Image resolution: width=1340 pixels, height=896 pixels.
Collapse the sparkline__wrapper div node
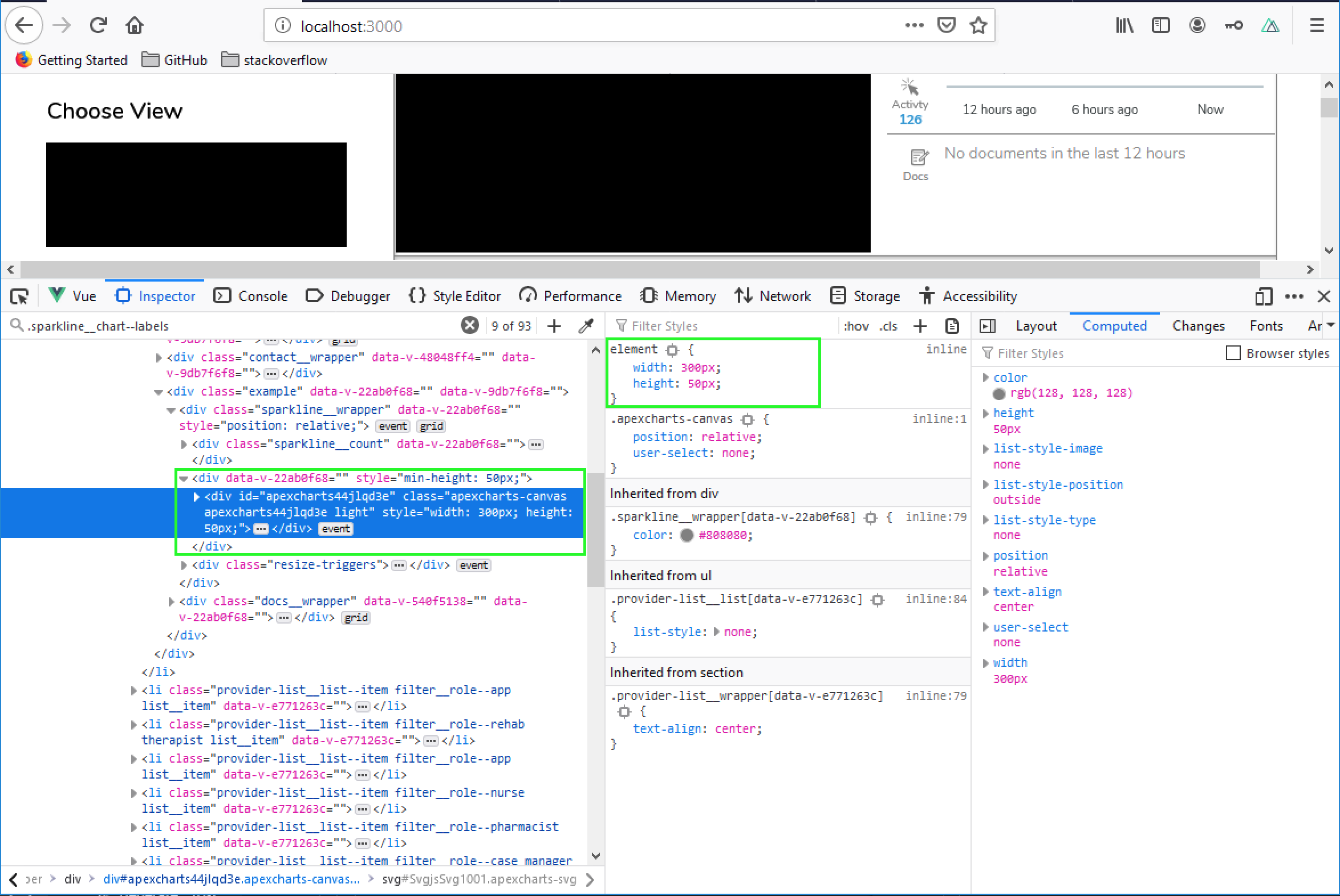[170, 410]
